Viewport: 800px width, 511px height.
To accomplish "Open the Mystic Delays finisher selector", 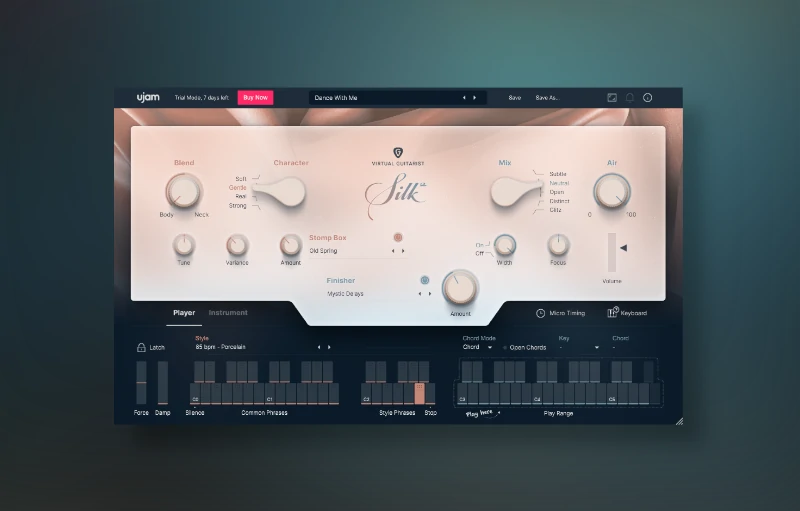I will click(345, 294).
